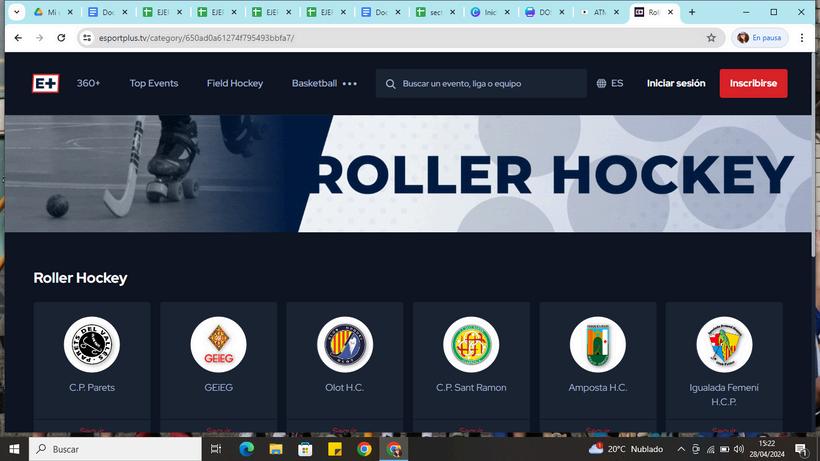Click the browser forward arrow

click(40, 38)
